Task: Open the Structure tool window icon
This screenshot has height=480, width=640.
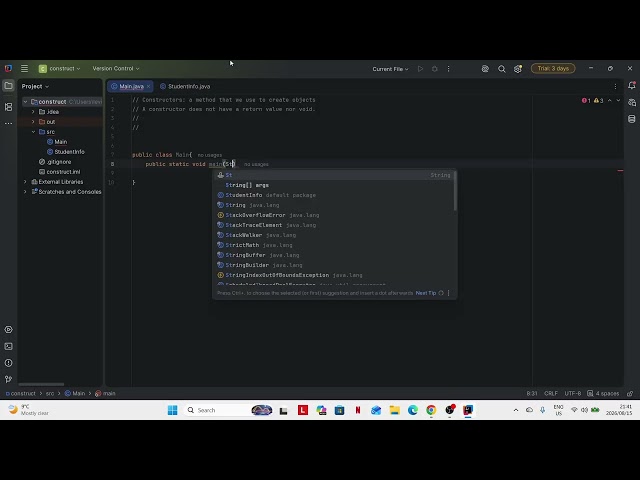Action: 8,107
